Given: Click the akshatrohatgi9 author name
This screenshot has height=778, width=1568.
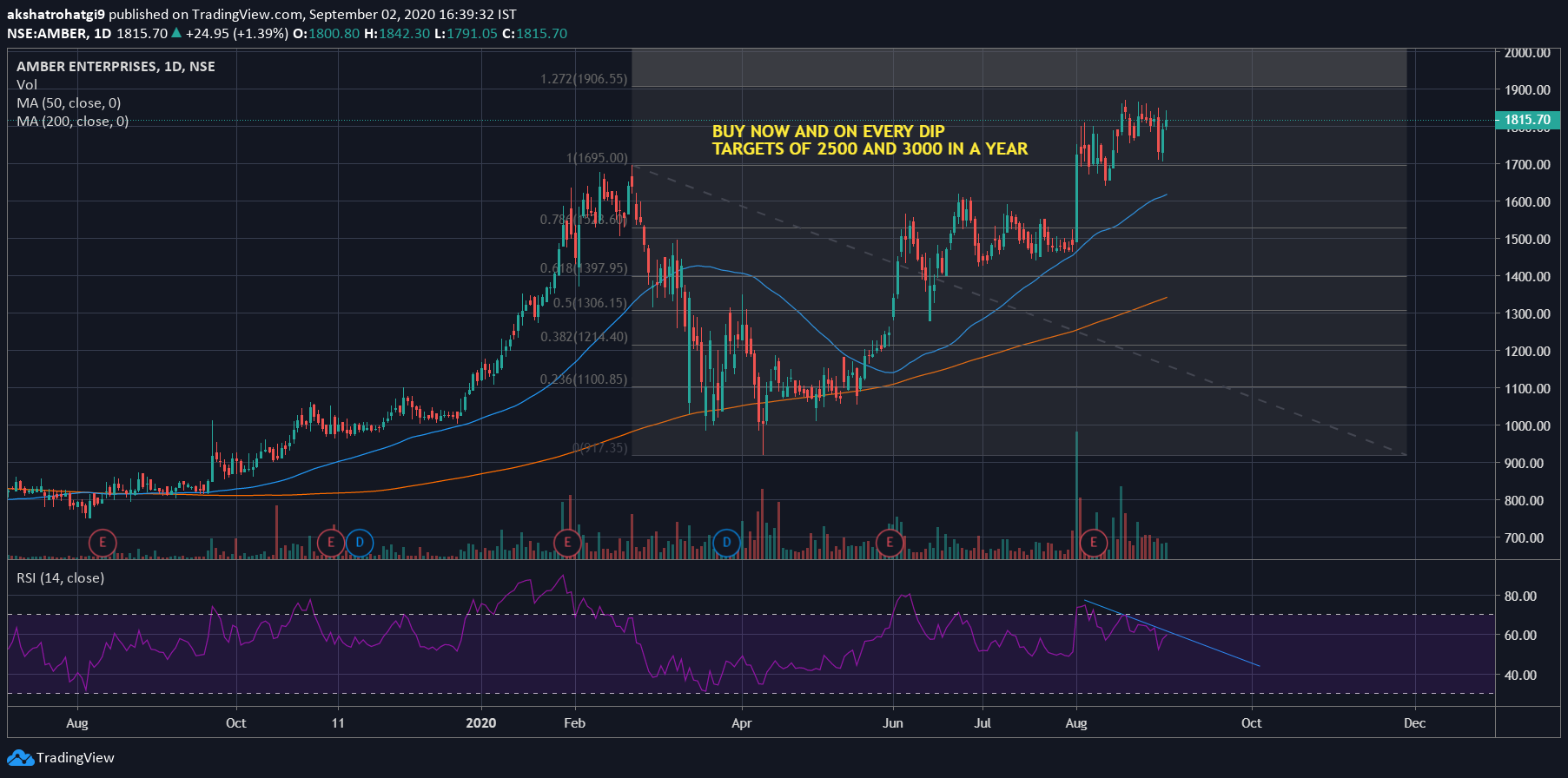Looking at the screenshot, I should 56,14.
